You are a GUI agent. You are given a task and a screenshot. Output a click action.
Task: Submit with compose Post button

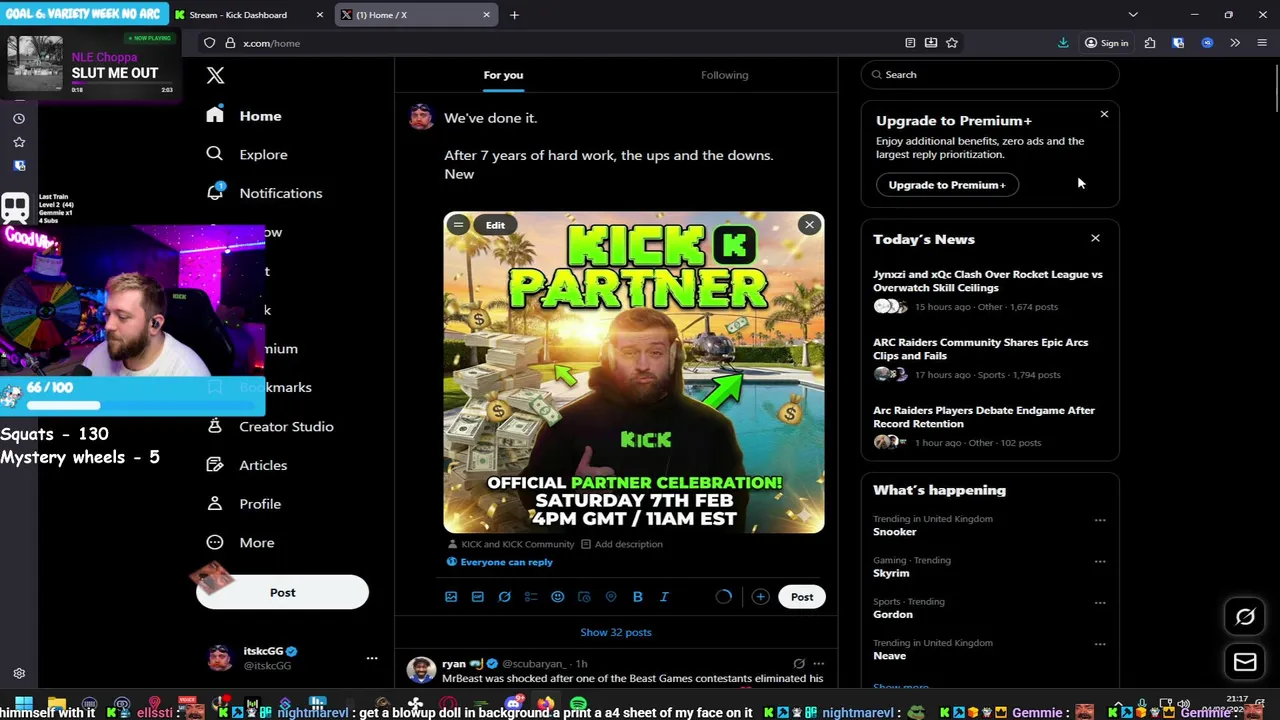(802, 597)
